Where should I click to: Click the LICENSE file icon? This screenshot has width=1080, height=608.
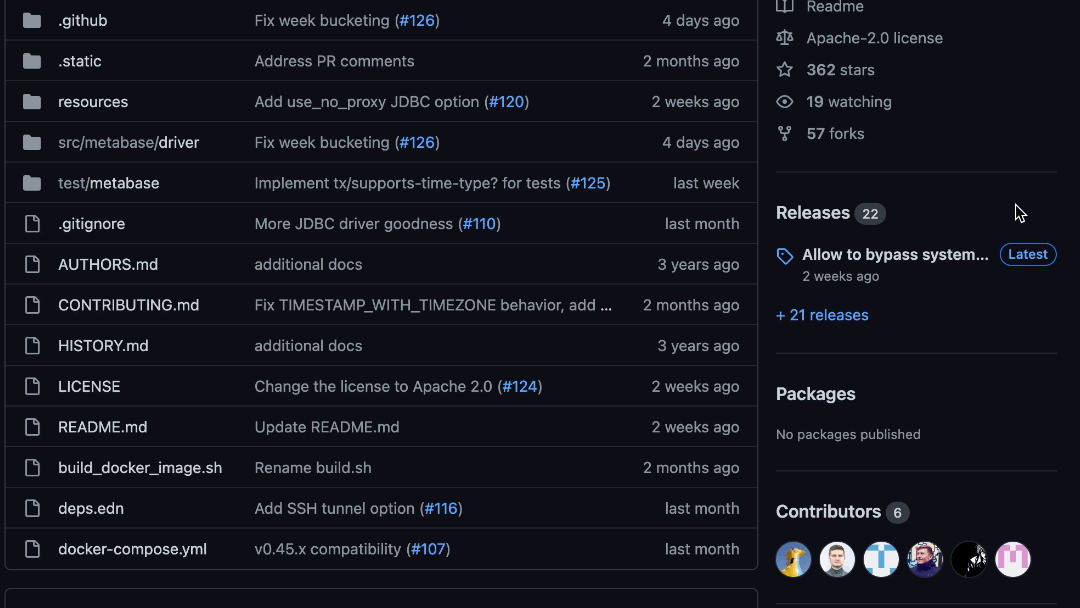tap(32, 386)
